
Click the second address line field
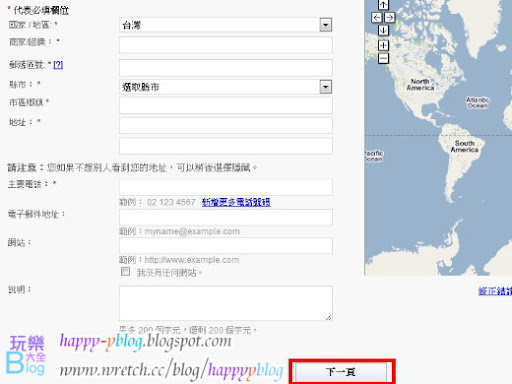coord(226,146)
